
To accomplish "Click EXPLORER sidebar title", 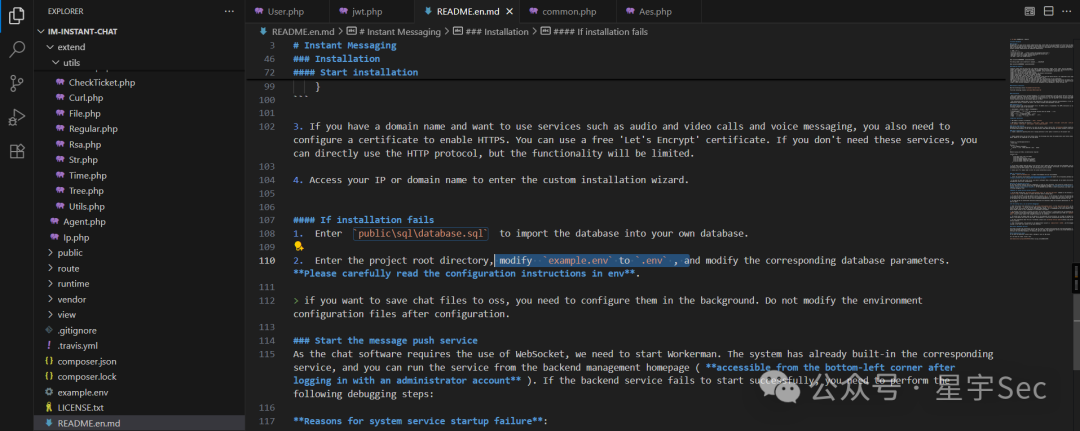I will (65, 12).
